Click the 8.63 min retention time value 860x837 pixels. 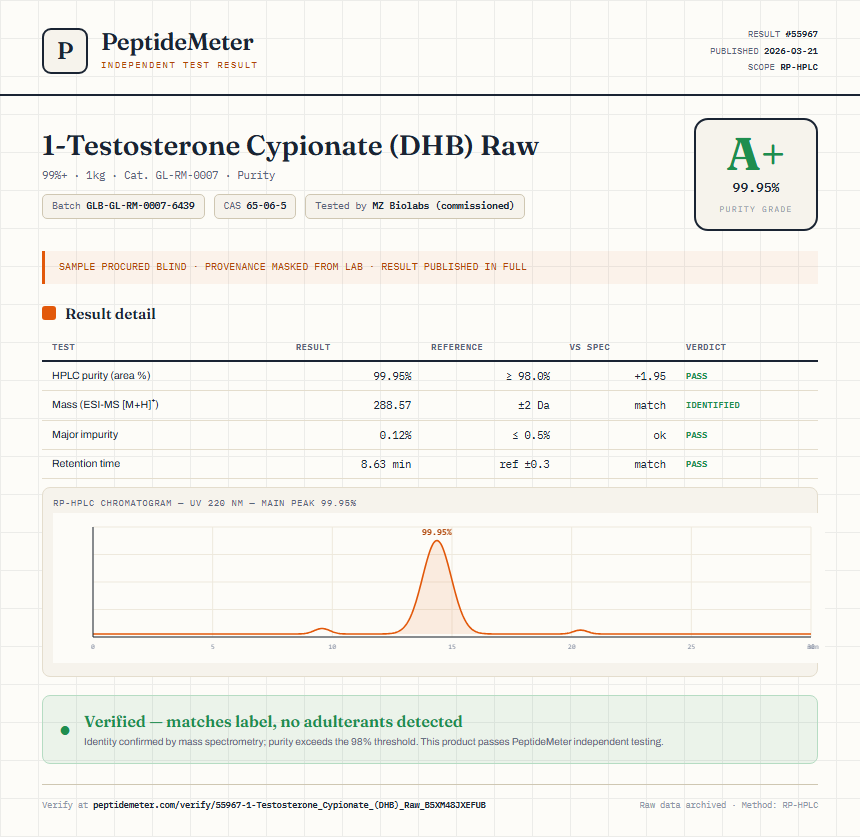point(386,465)
